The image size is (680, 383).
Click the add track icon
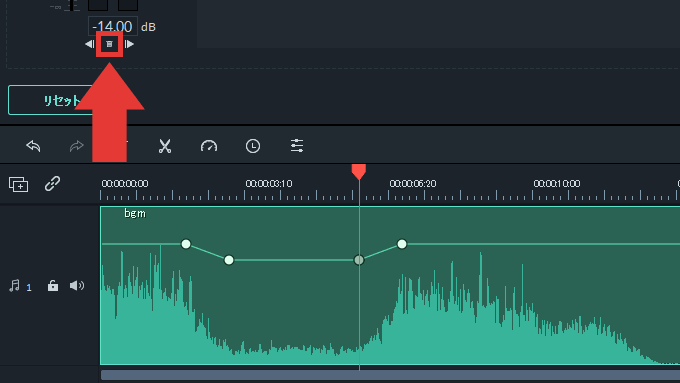pos(18,184)
